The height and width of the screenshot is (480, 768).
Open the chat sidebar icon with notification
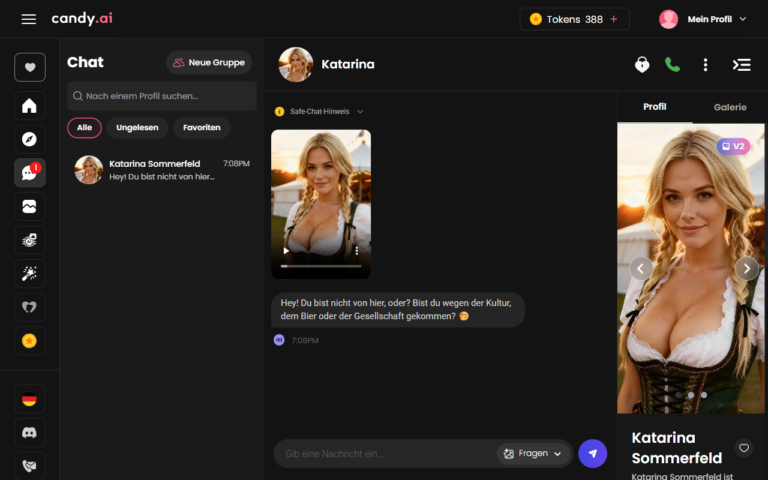click(x=30, y=172)
